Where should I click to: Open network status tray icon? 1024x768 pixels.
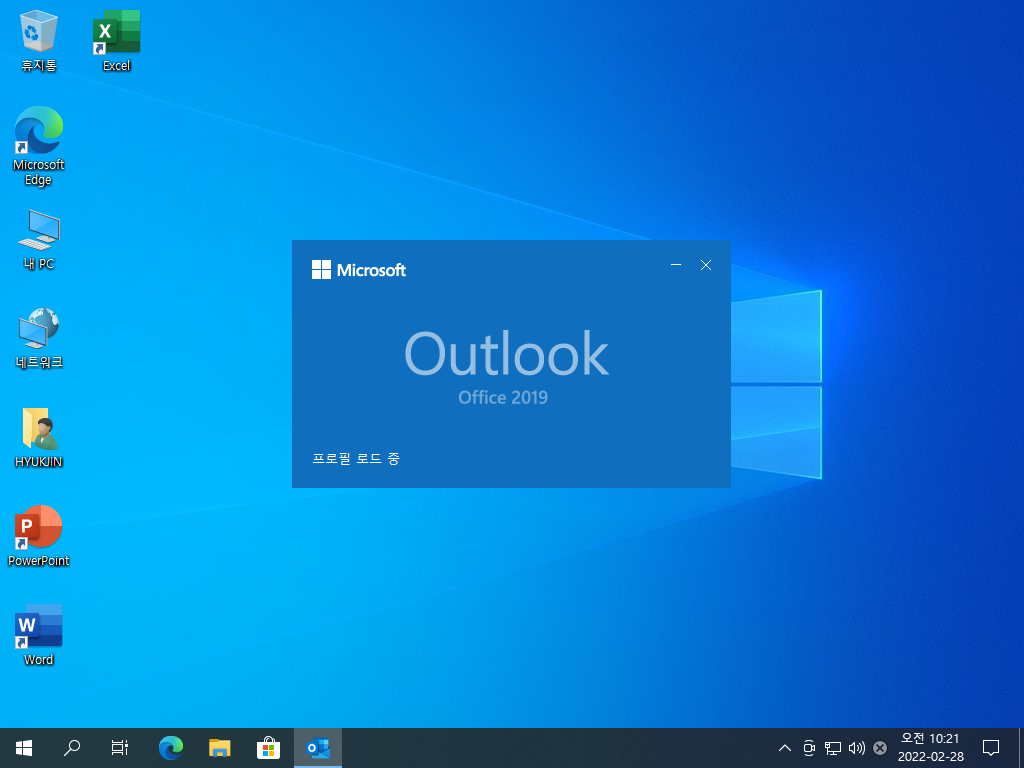point(833,748)
